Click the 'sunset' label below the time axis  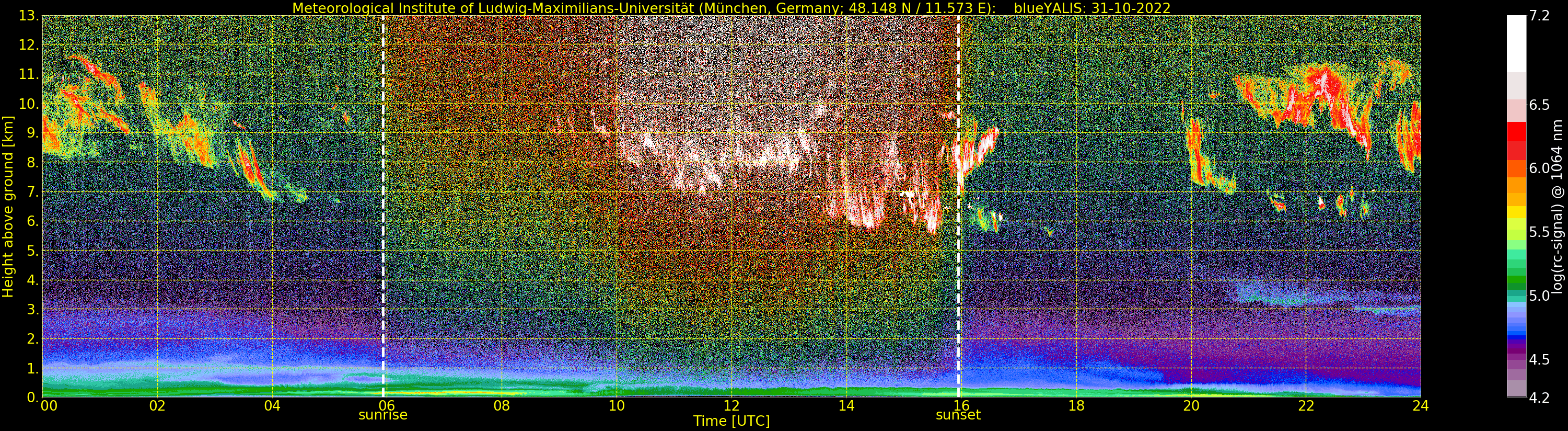[x=958, y=415]
